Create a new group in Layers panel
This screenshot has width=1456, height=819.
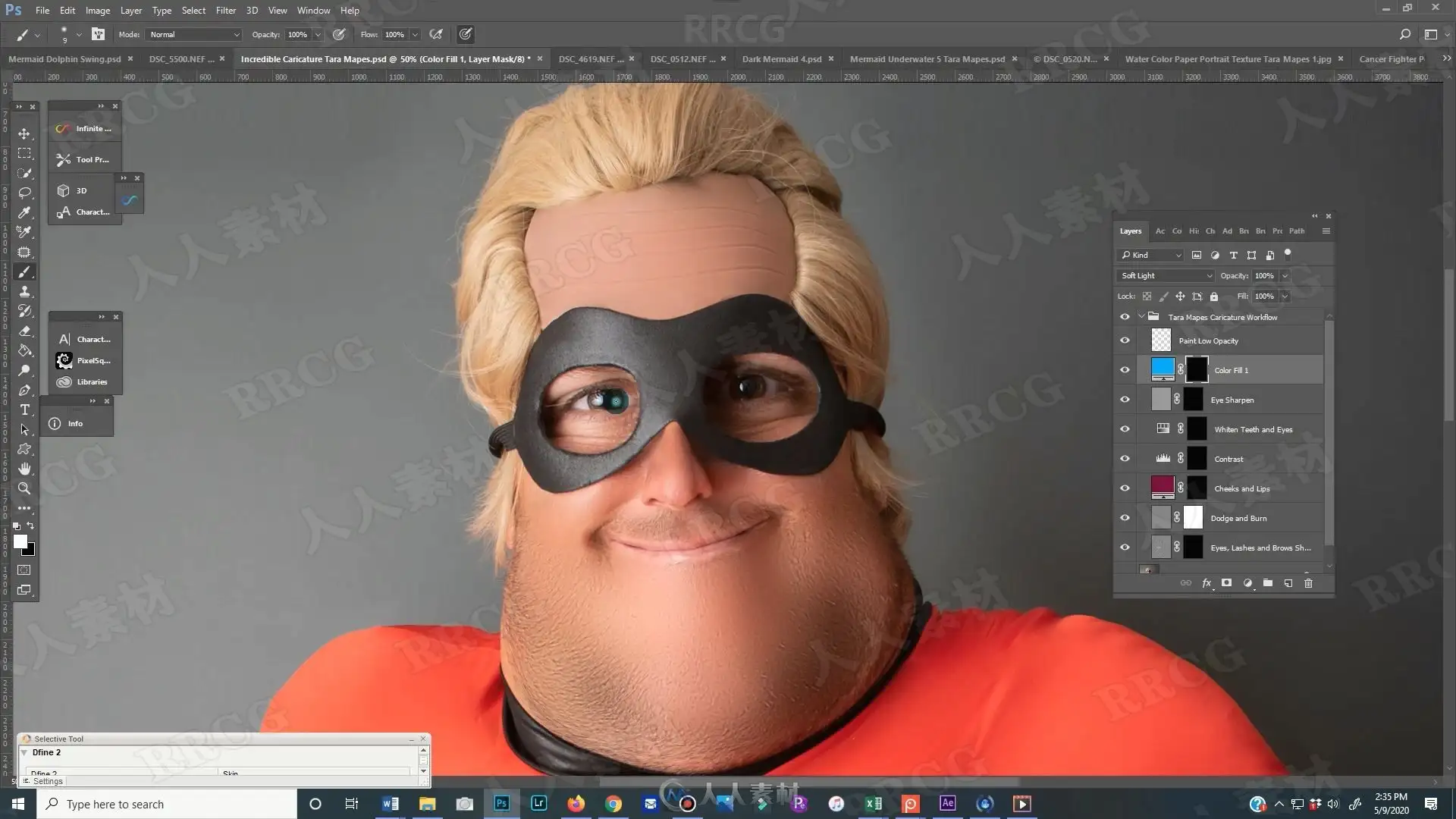coord(1267,583)
